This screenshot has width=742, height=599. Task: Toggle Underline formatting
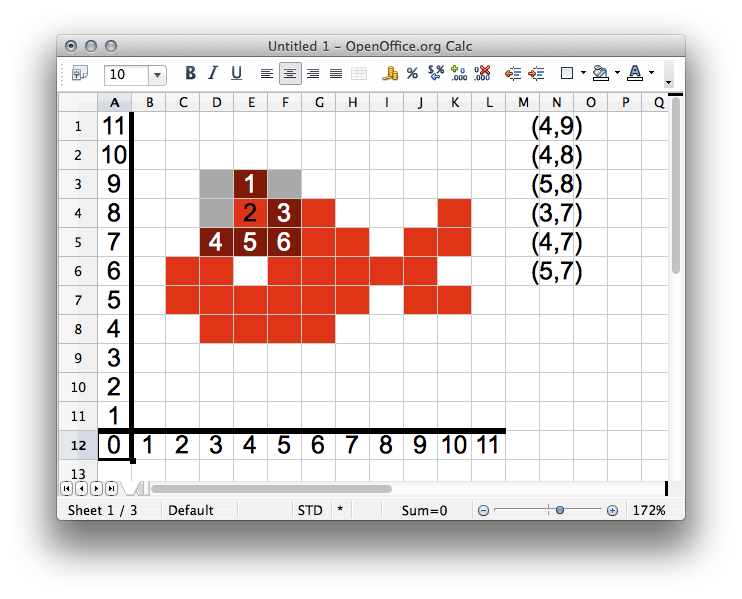coord(236,73)
